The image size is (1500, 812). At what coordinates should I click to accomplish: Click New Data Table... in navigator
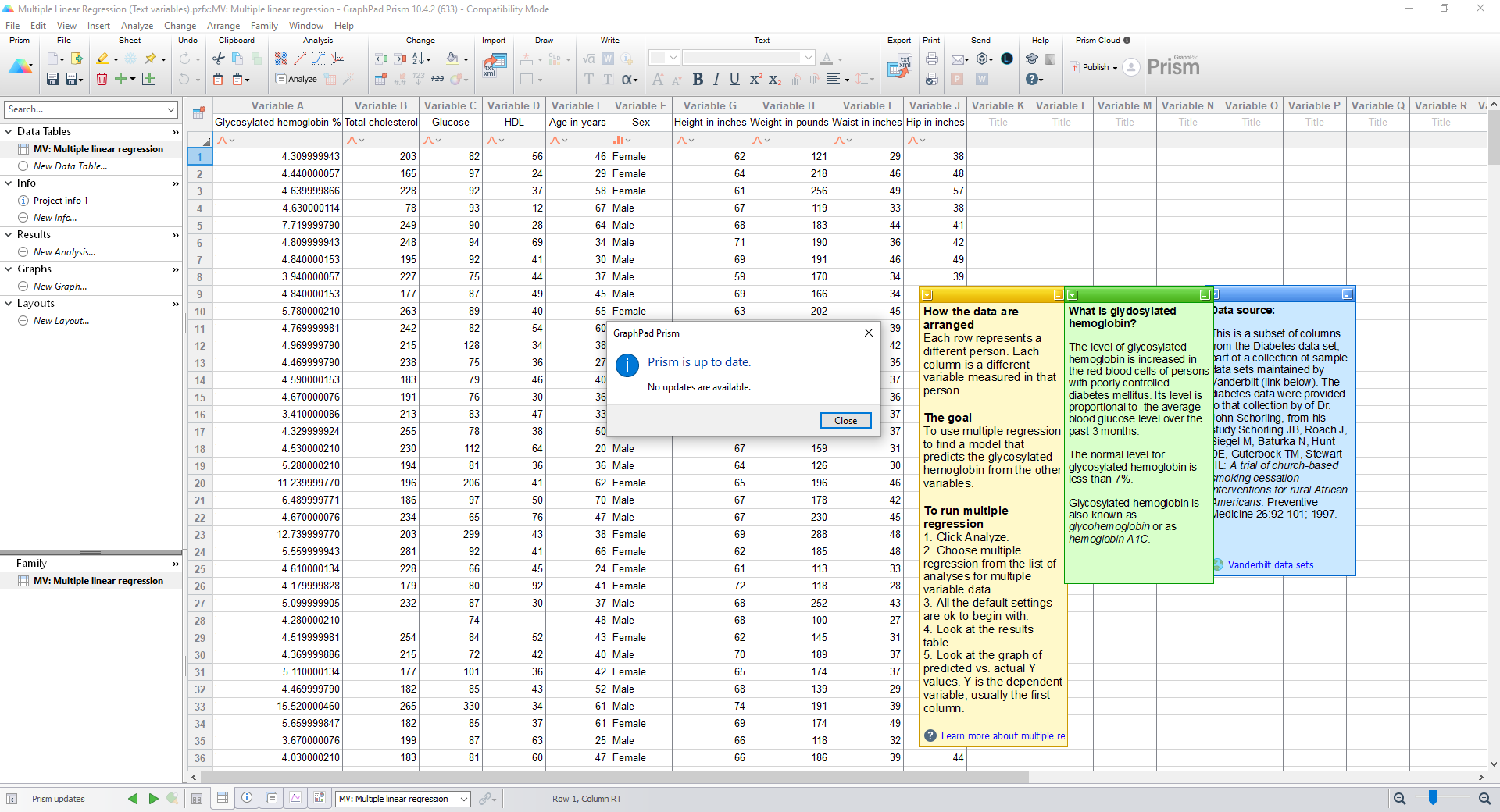click(x=70, y=166)
